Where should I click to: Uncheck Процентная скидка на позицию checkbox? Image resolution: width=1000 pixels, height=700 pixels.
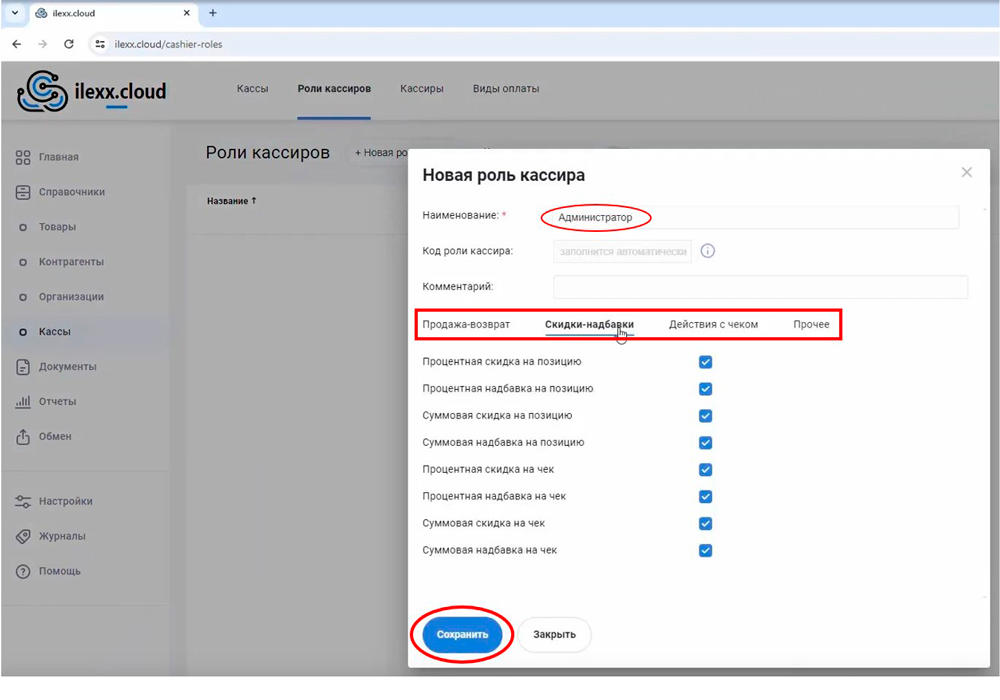tap(705, 362)
